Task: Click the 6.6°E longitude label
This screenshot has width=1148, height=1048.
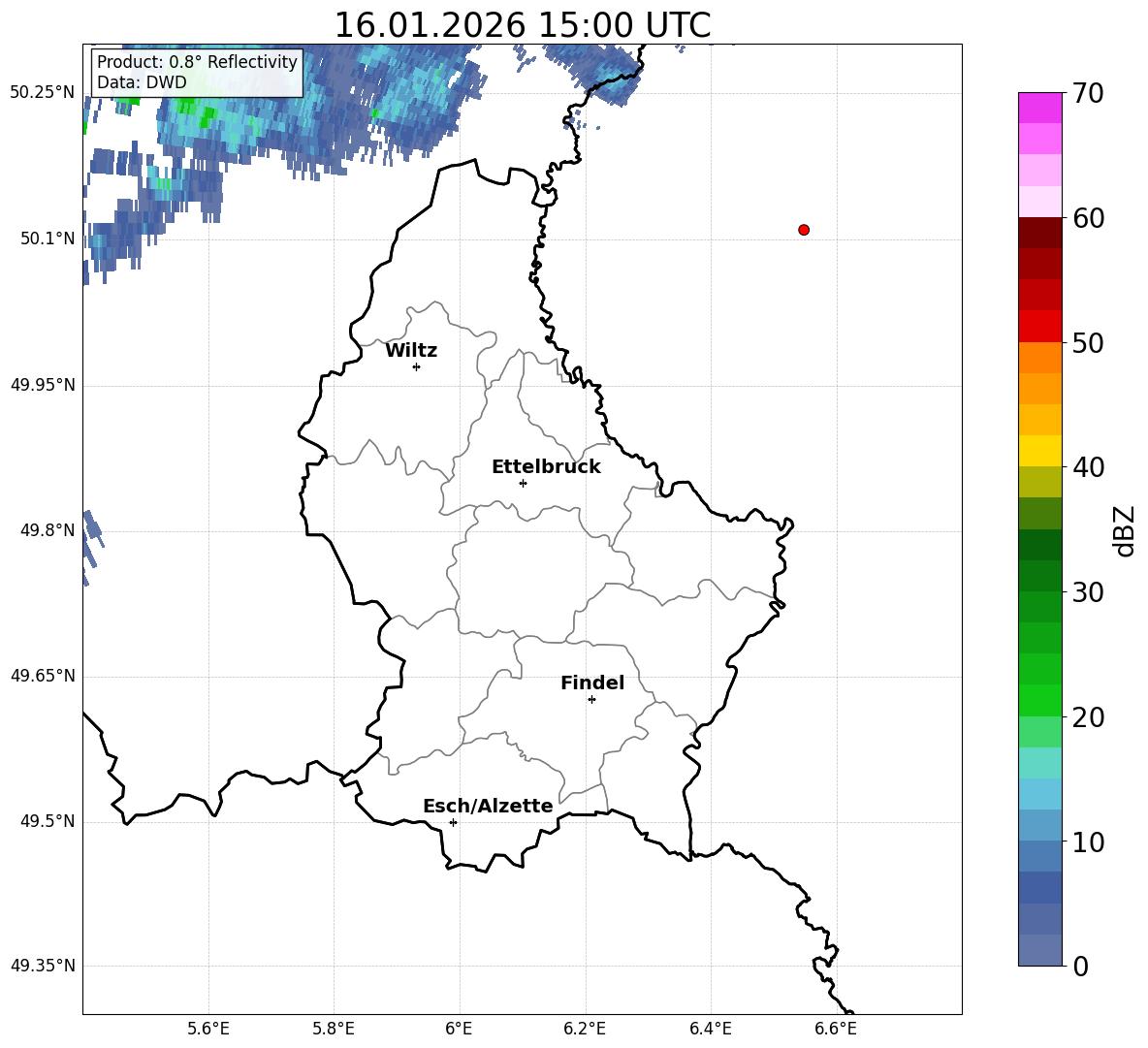Action: (x=836, y=1029)
